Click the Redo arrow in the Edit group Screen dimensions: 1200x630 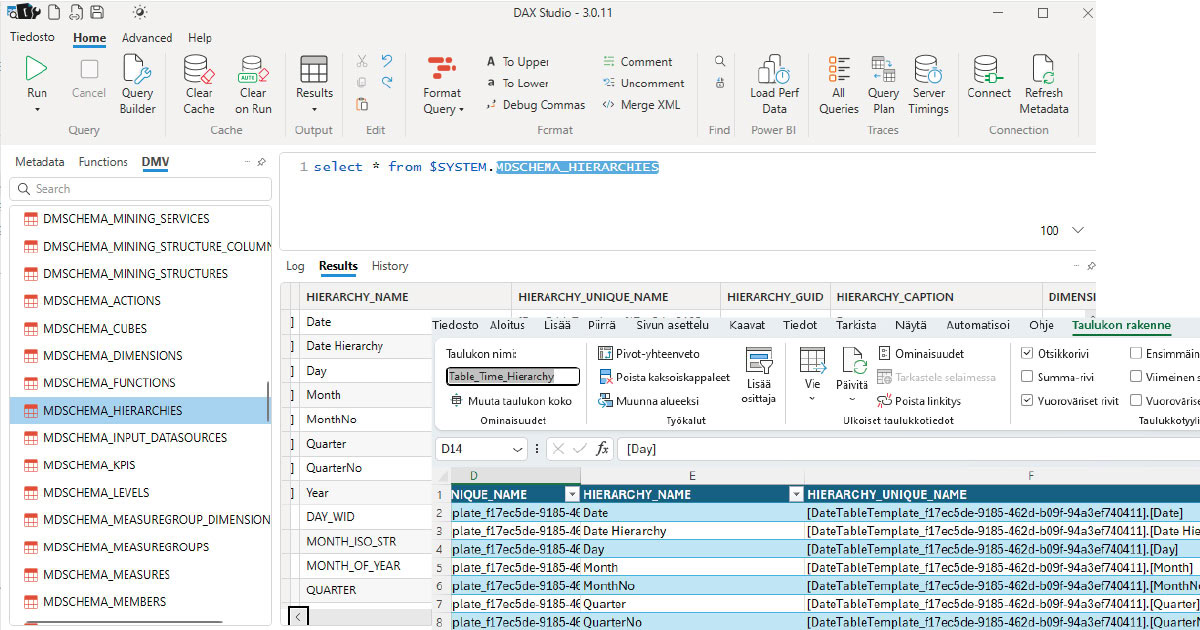tap(386, 82)
